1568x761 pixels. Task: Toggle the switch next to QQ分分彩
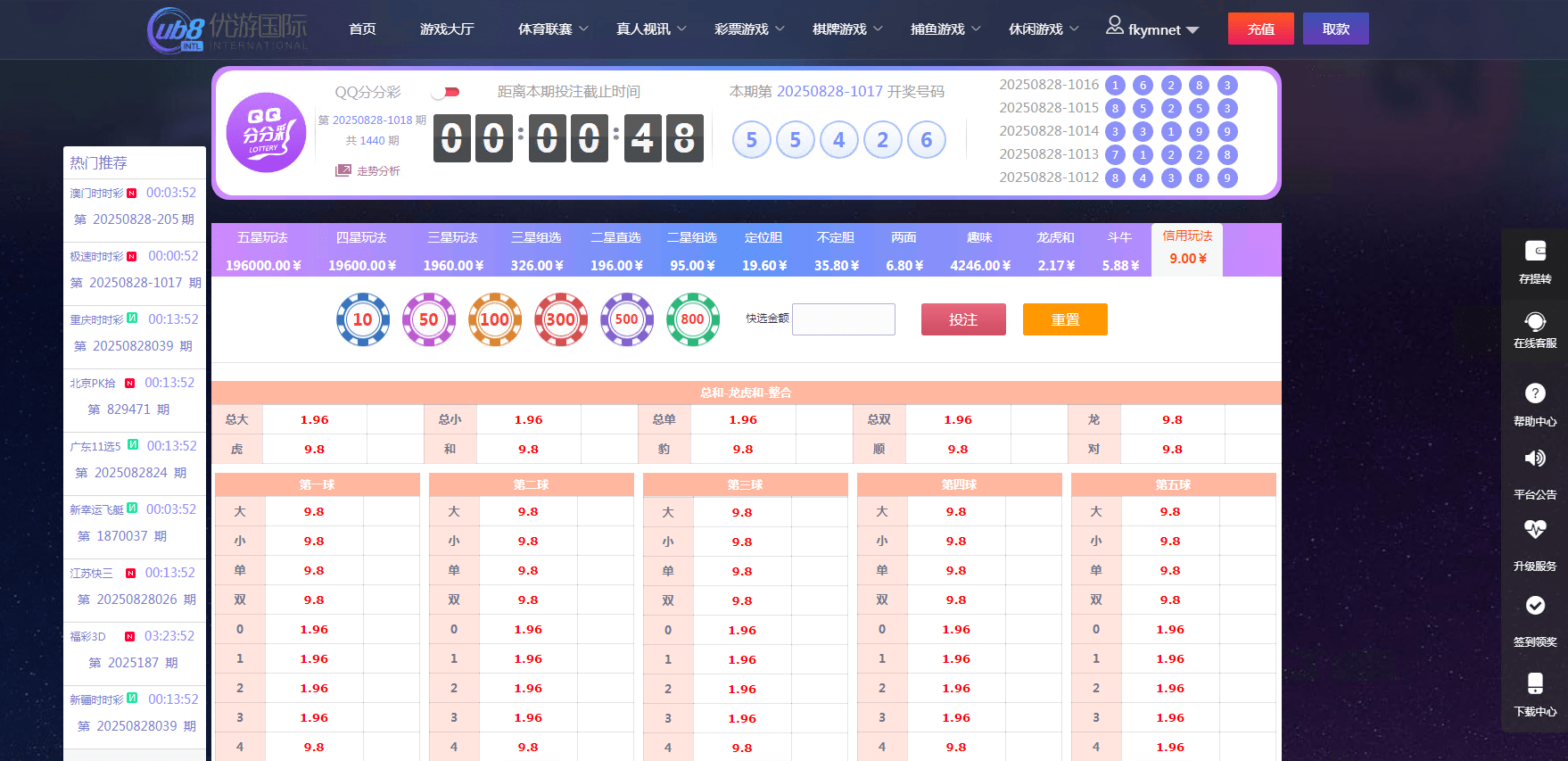coord(445,92)
